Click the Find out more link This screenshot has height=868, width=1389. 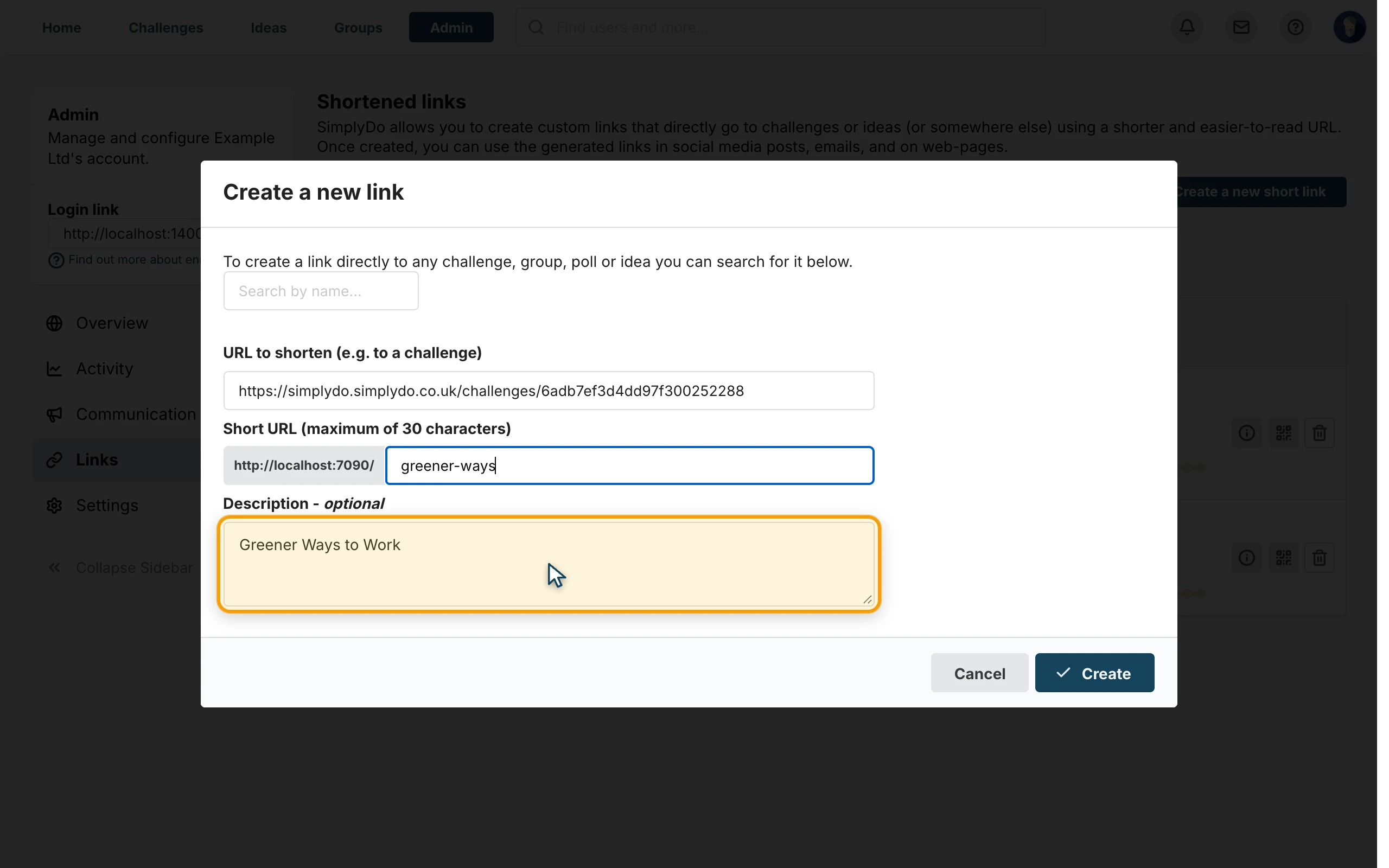[135, 260]
